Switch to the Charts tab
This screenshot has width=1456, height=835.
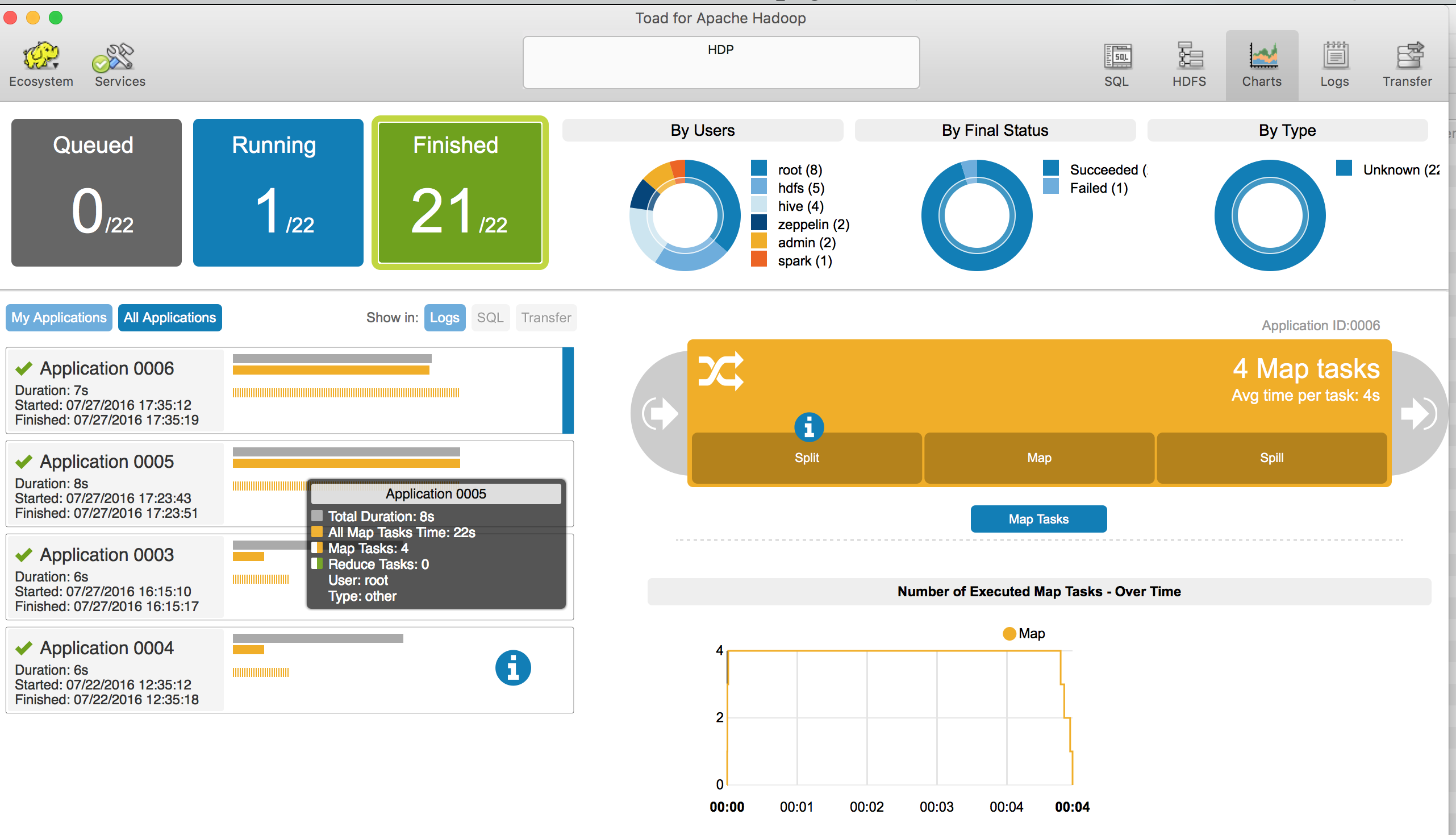1262,63
